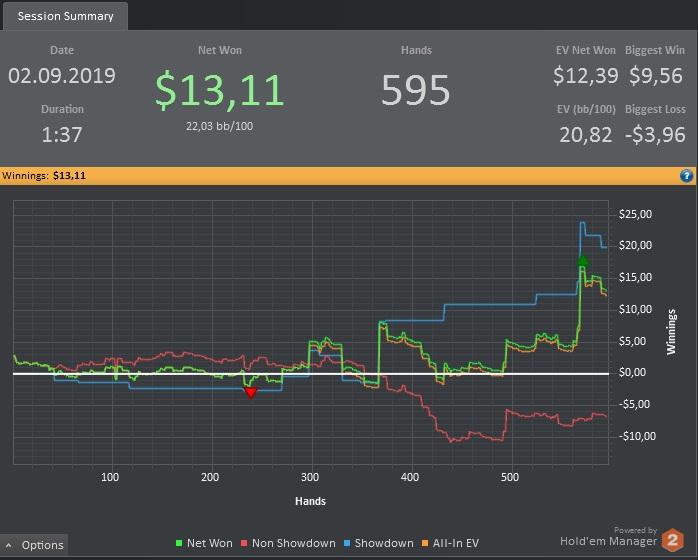698x560 pixels.
Task: Click the -$5,00 axis label
Action: pyautogui.click(x=634, y=404)
